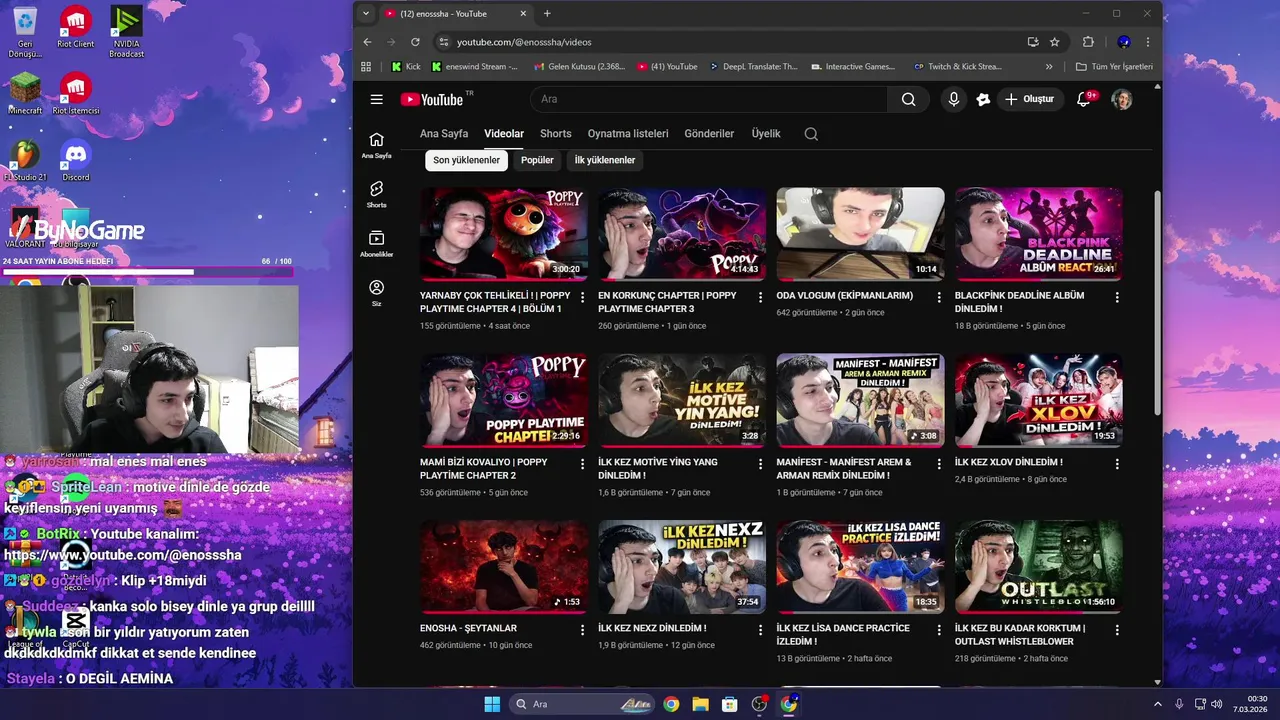Viewport: 1280px width, 720px height.
Task: Open the Gönderiler tab
Action: point(709,134)
